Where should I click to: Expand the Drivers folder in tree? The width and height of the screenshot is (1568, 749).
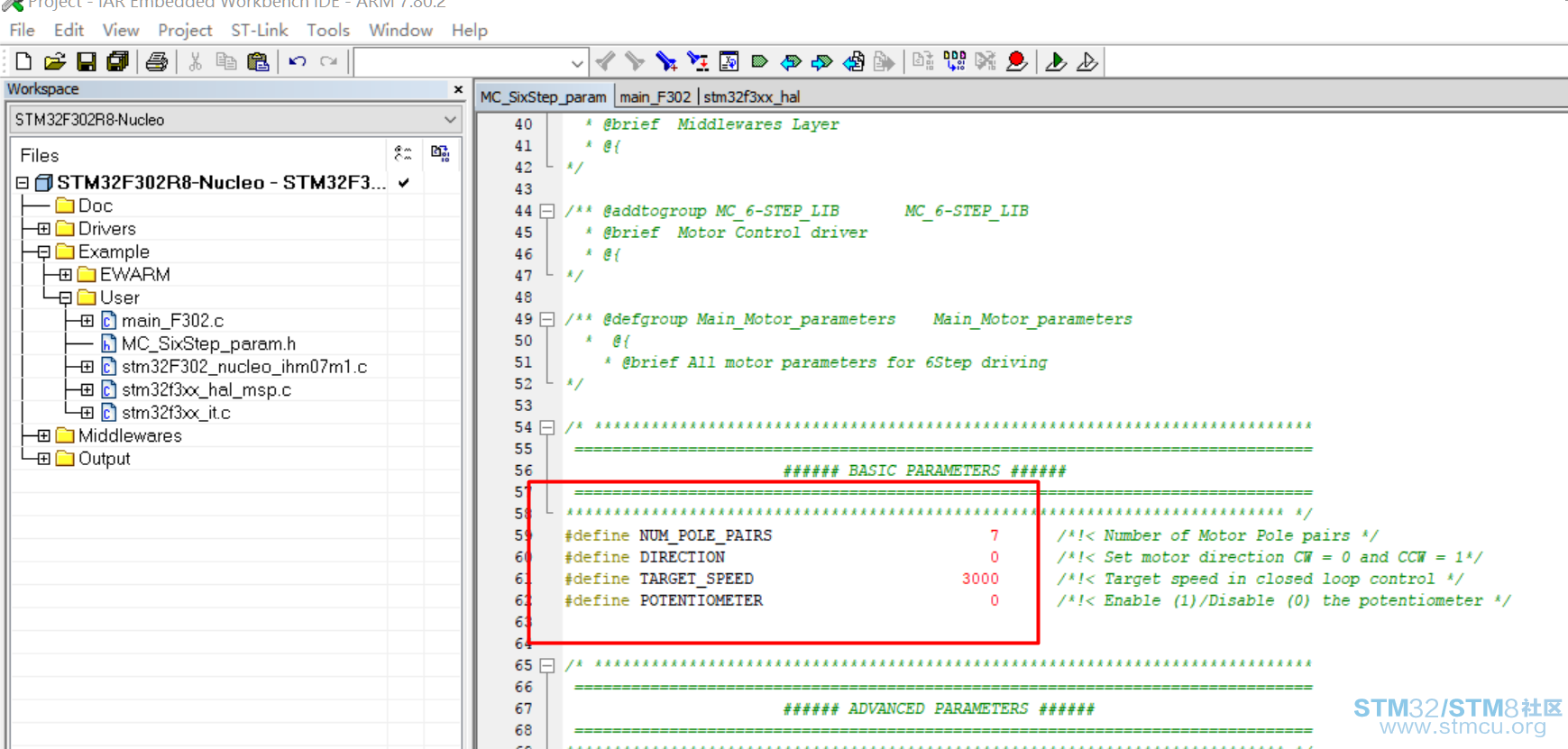[43, 229]
